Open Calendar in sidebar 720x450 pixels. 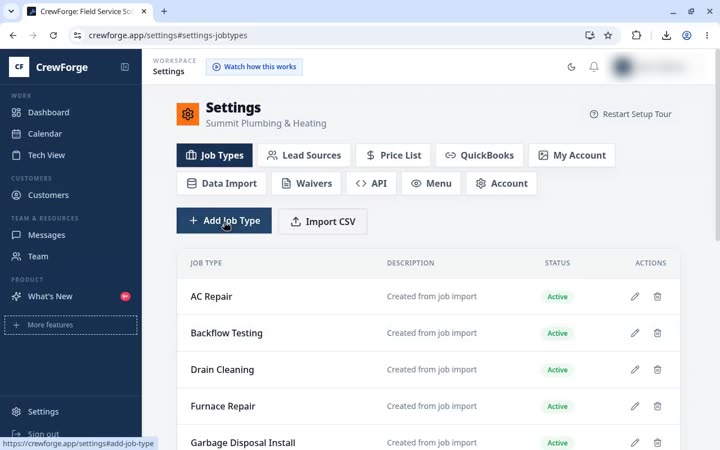click(x=71, y=134)
